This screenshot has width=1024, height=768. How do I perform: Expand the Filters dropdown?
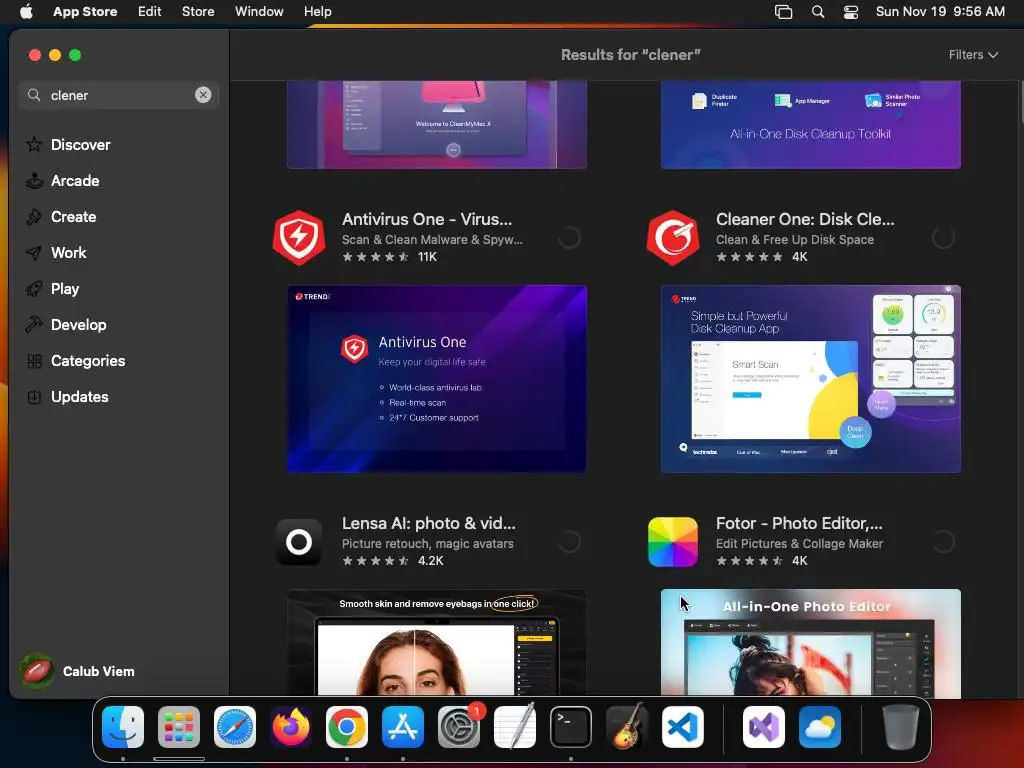click(x=973, y=55)
